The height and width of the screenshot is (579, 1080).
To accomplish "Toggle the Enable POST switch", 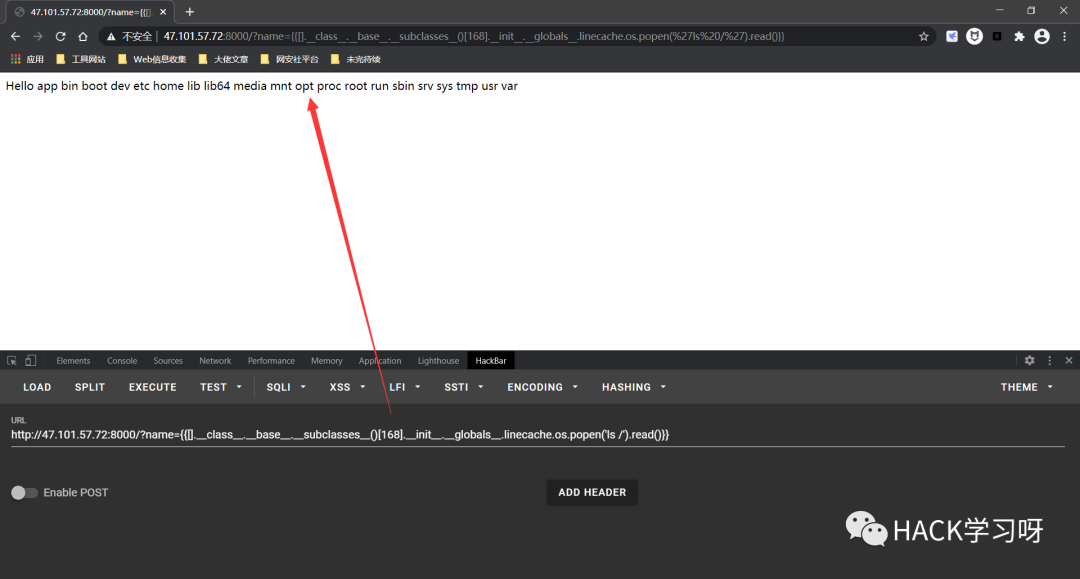I will tap(24, 492).
